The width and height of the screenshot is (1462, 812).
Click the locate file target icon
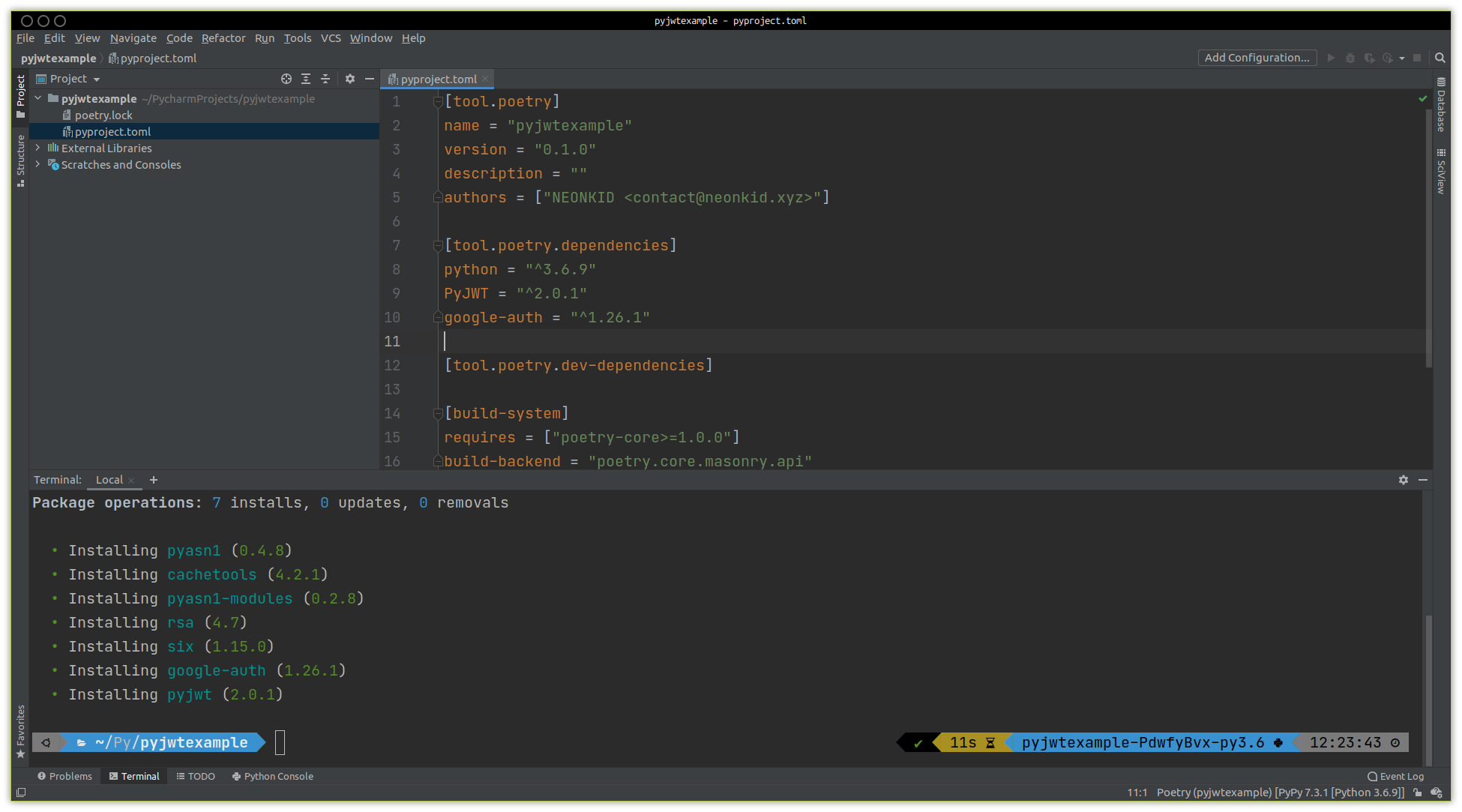(286, 79)
